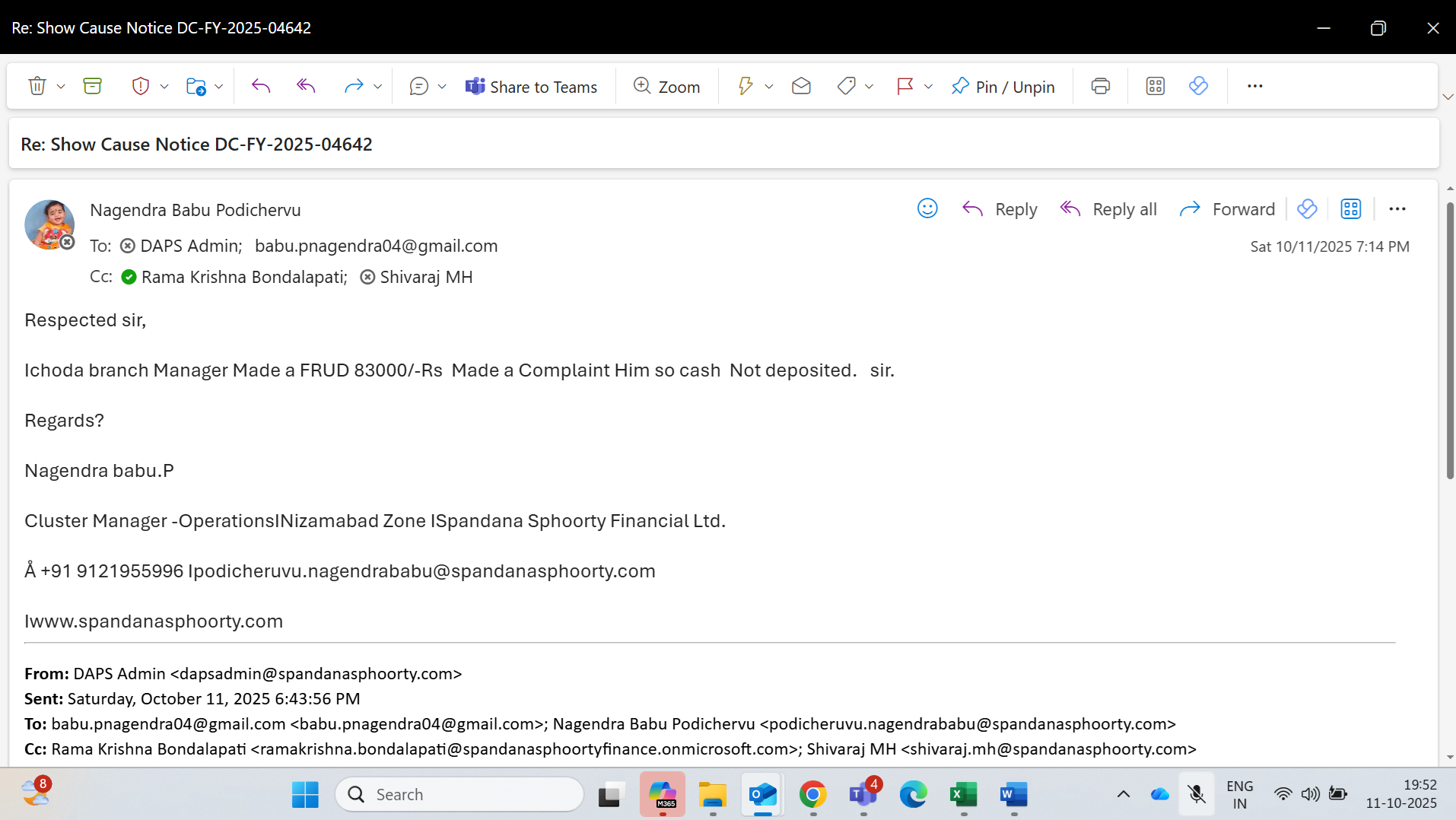The image size is (1456, 820).
Task: Click the Windows taskbar Search box
Action: [x=460, y=794]
